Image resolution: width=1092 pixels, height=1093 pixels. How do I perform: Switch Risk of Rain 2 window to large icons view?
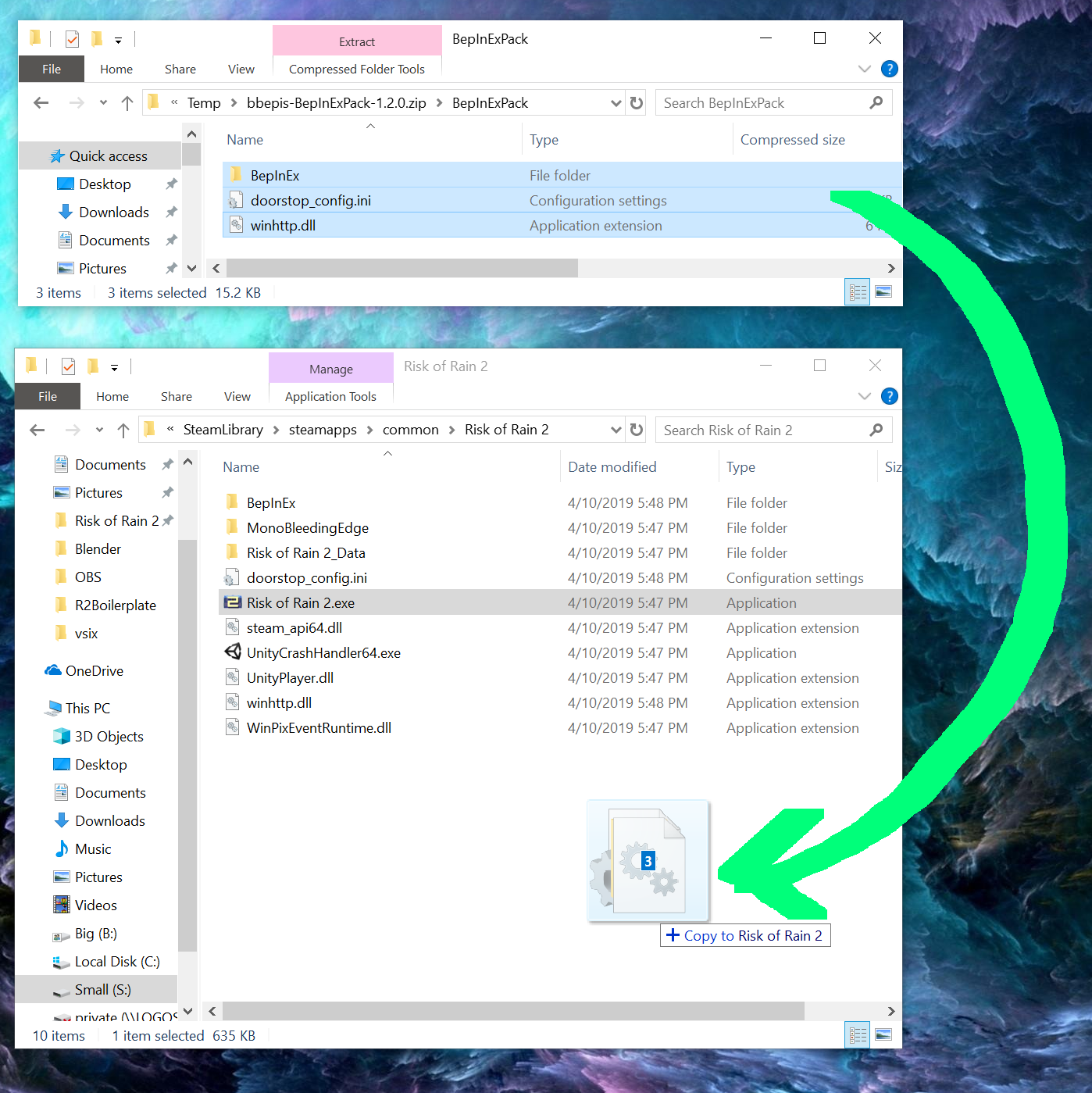(x=883, y=1035)
